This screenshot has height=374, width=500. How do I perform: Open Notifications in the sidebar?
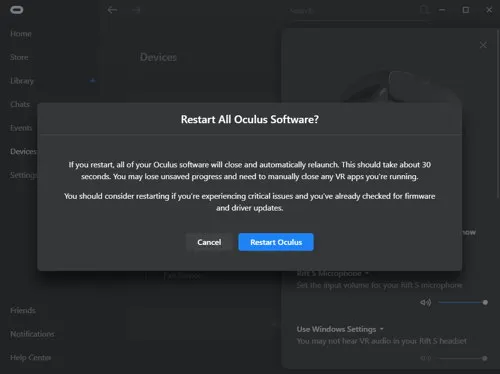click(x=32, y=334)
